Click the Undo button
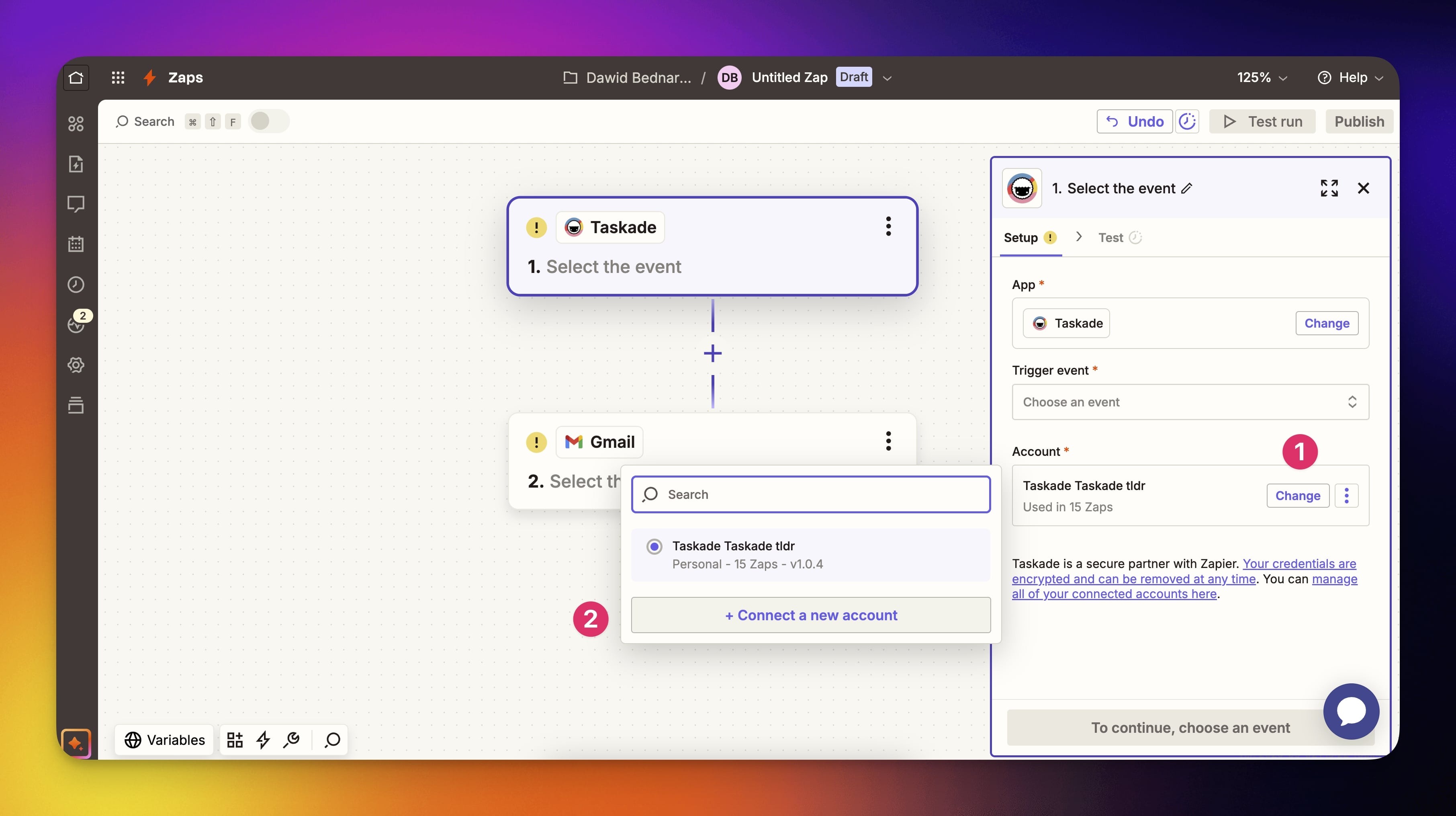Screen dimensions: 1456x816 click(1135, 121)
